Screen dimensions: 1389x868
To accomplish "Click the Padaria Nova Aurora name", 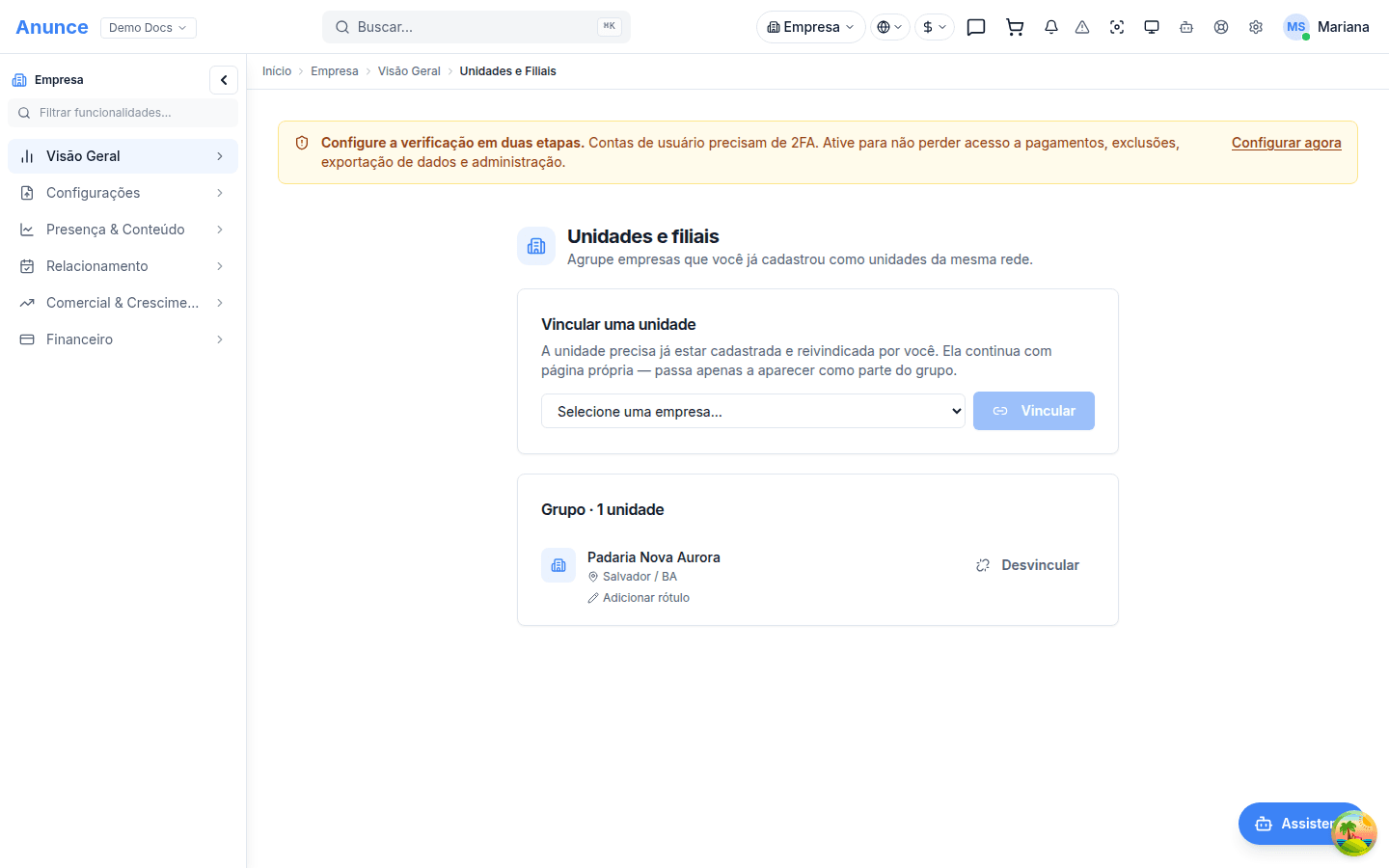I will 654,557.
